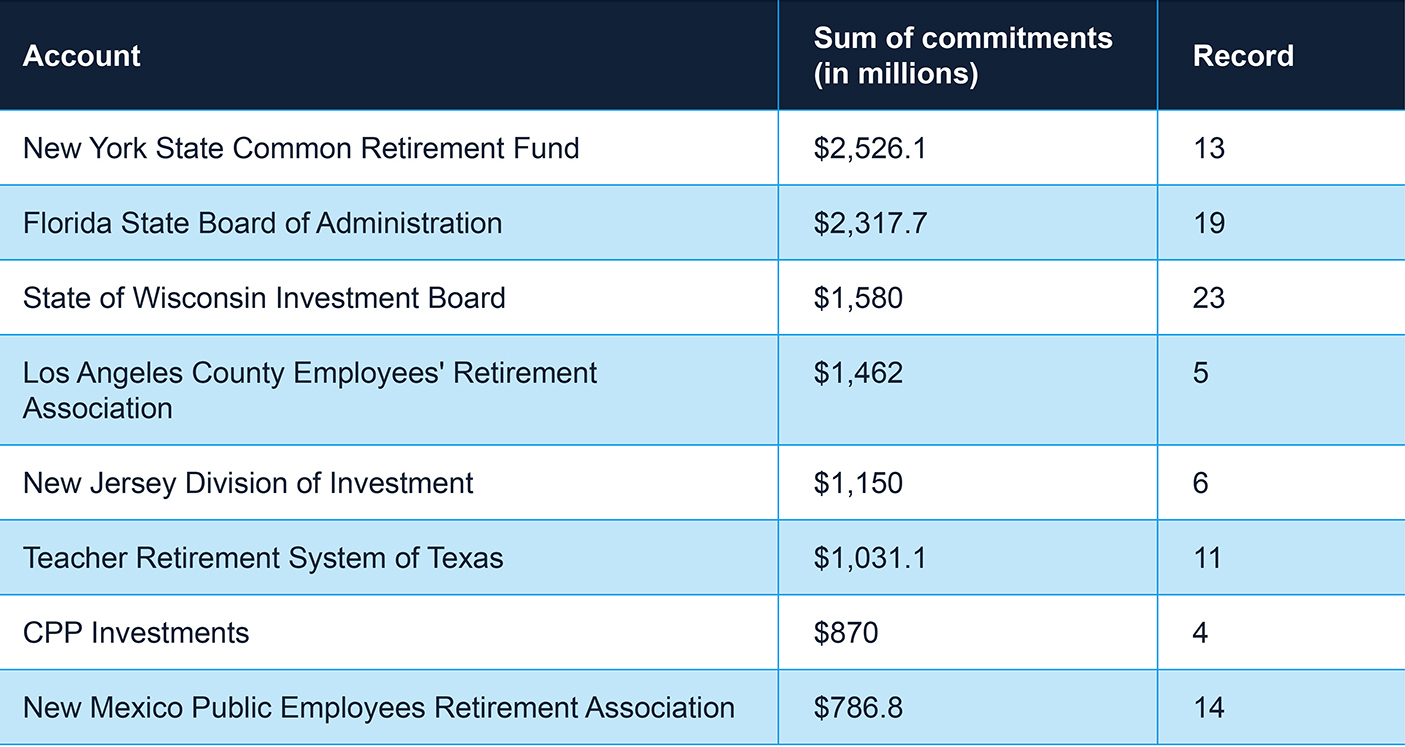Viewport: 1405px width, 747px height.
Task: Click the $2,526.1 commitment value
Action: 870,149
